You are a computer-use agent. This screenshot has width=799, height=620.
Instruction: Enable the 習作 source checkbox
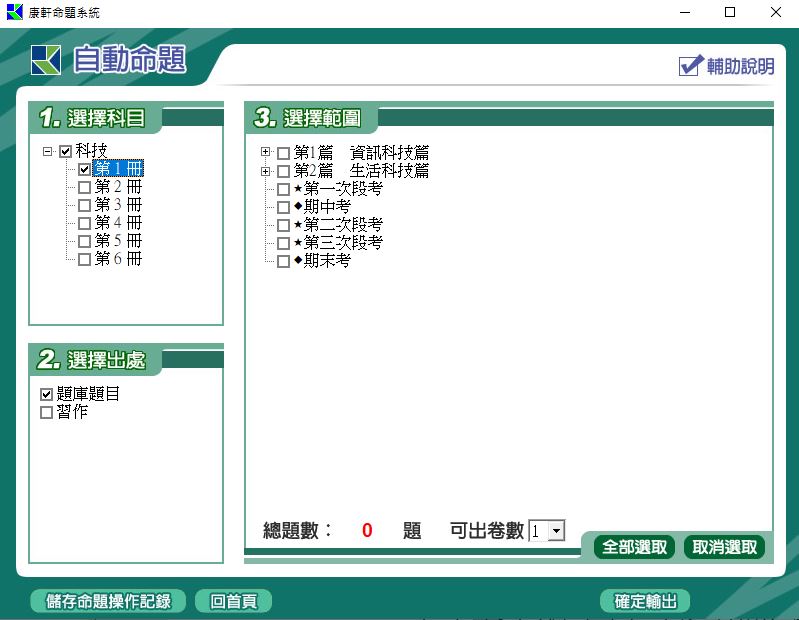[46, 412]
